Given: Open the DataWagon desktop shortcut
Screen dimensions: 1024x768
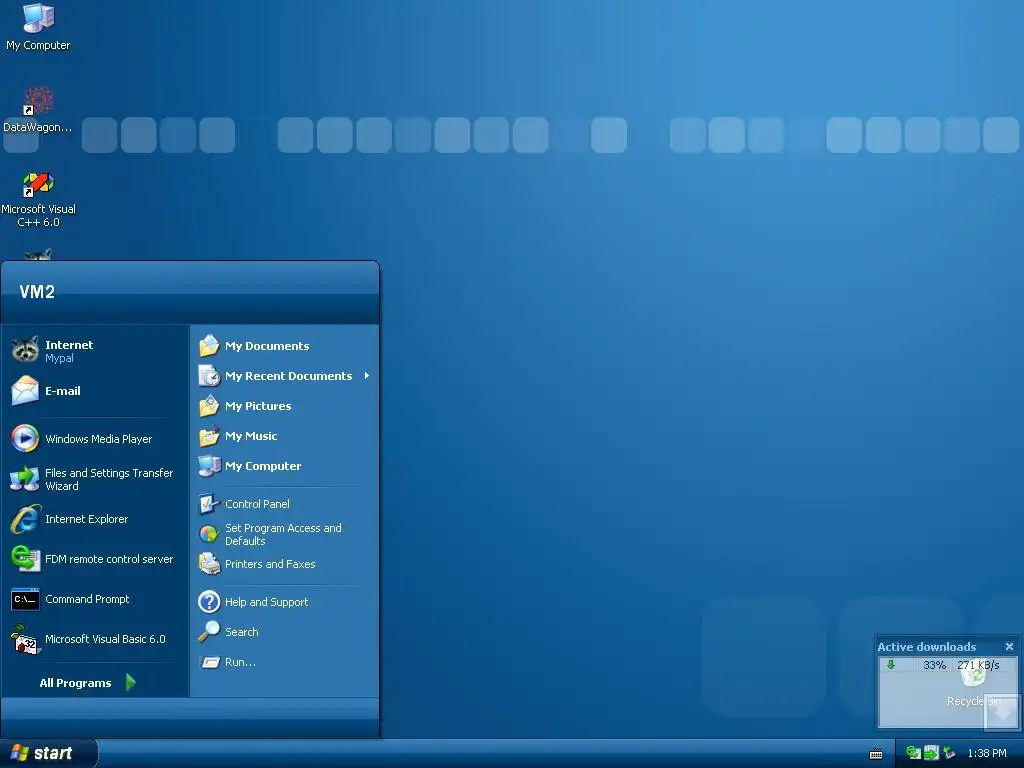Looking at the screenshot, I should (38, 110).
